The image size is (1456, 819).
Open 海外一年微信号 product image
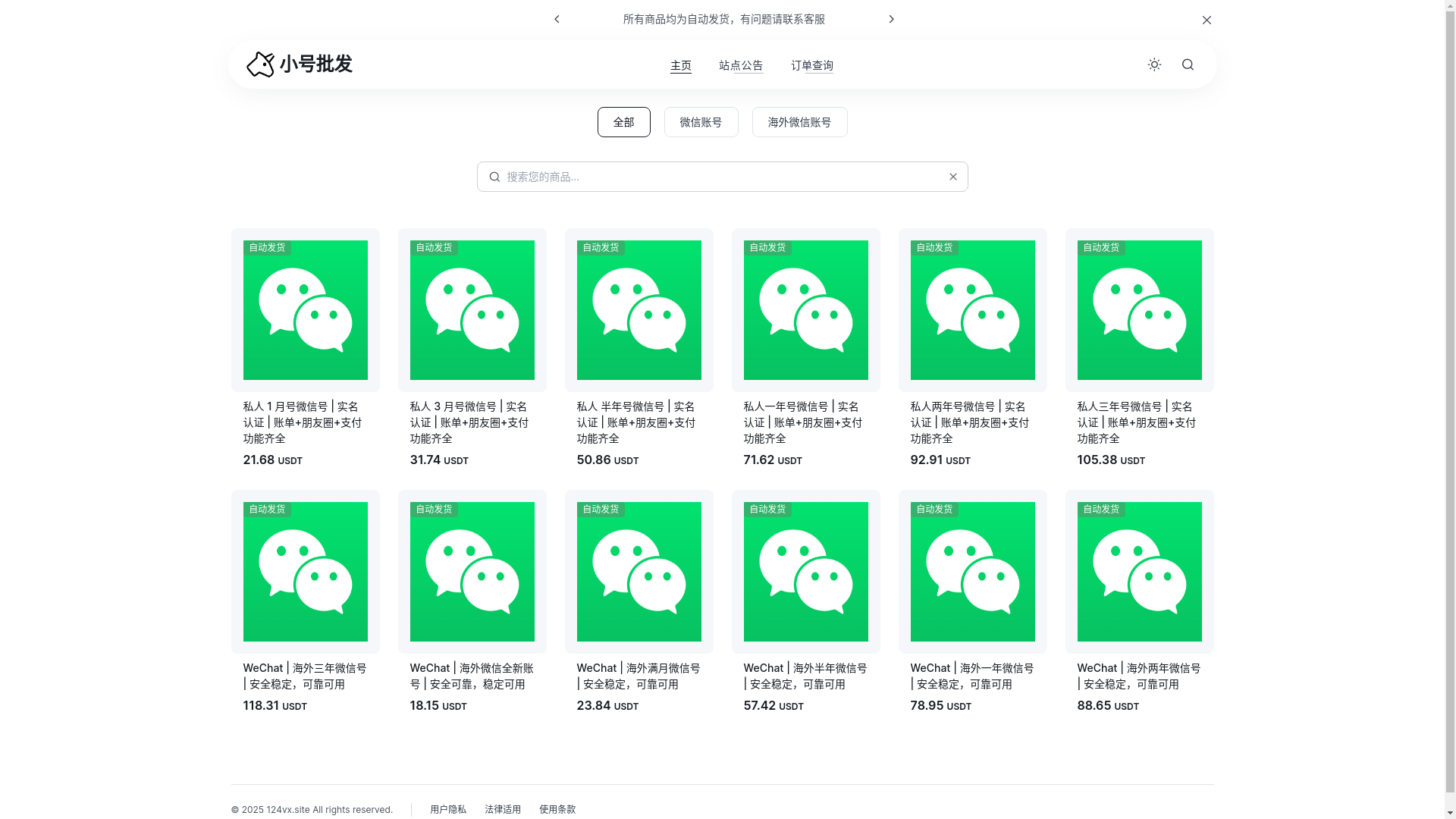click(x=972, y=572)
